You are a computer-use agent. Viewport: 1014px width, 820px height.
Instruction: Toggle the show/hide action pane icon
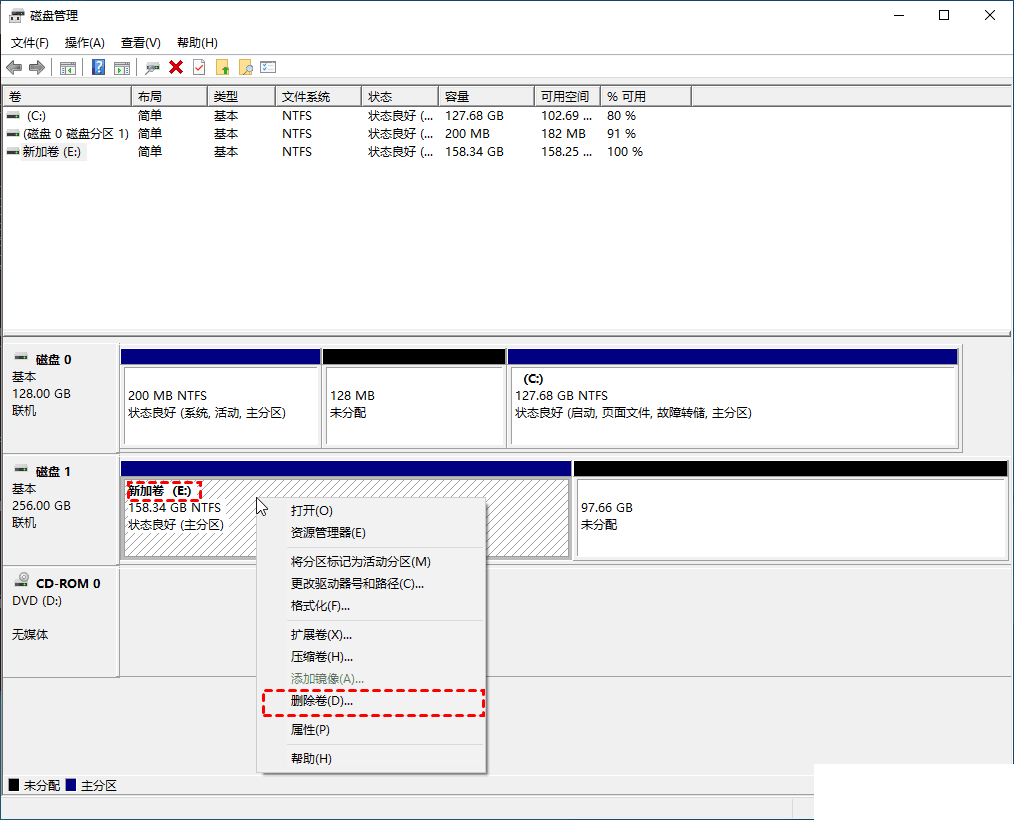click(122, 67)
